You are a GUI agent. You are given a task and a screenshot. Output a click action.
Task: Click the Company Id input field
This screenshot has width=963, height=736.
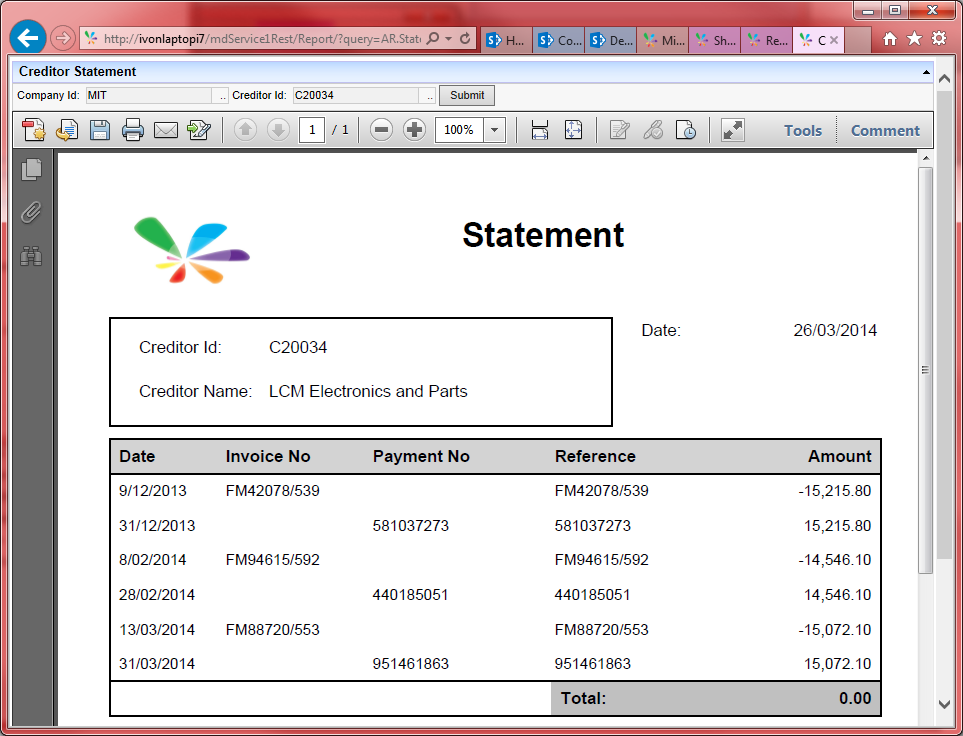tap(149, 95)
